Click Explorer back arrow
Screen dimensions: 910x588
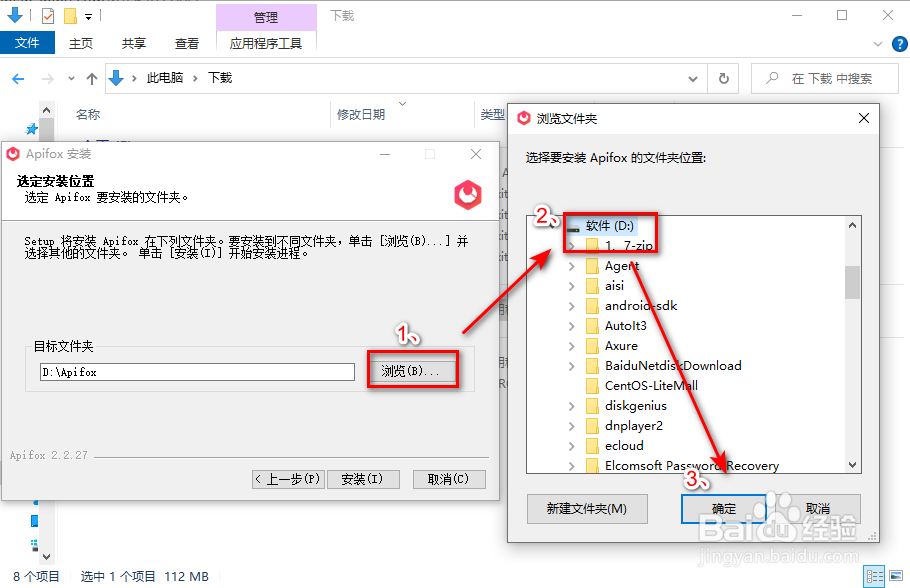pyautogui.click(x=19, y=78)
